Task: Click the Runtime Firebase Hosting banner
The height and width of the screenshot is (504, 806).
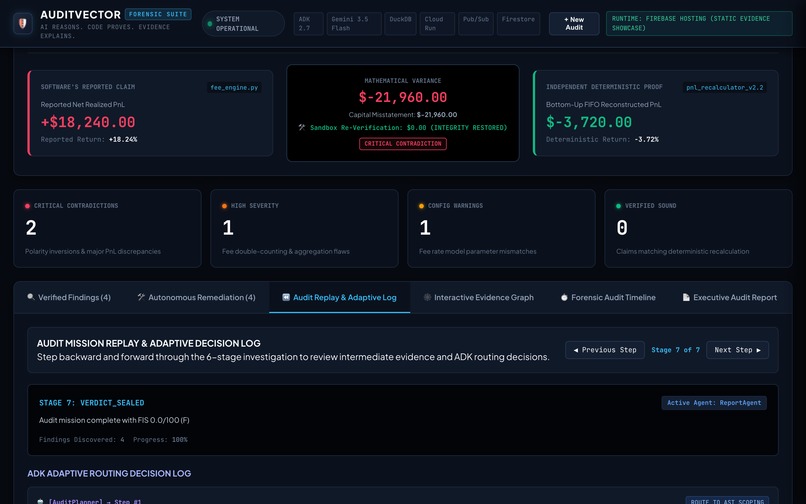Action: pyautogui.click(x=699, y=24)
